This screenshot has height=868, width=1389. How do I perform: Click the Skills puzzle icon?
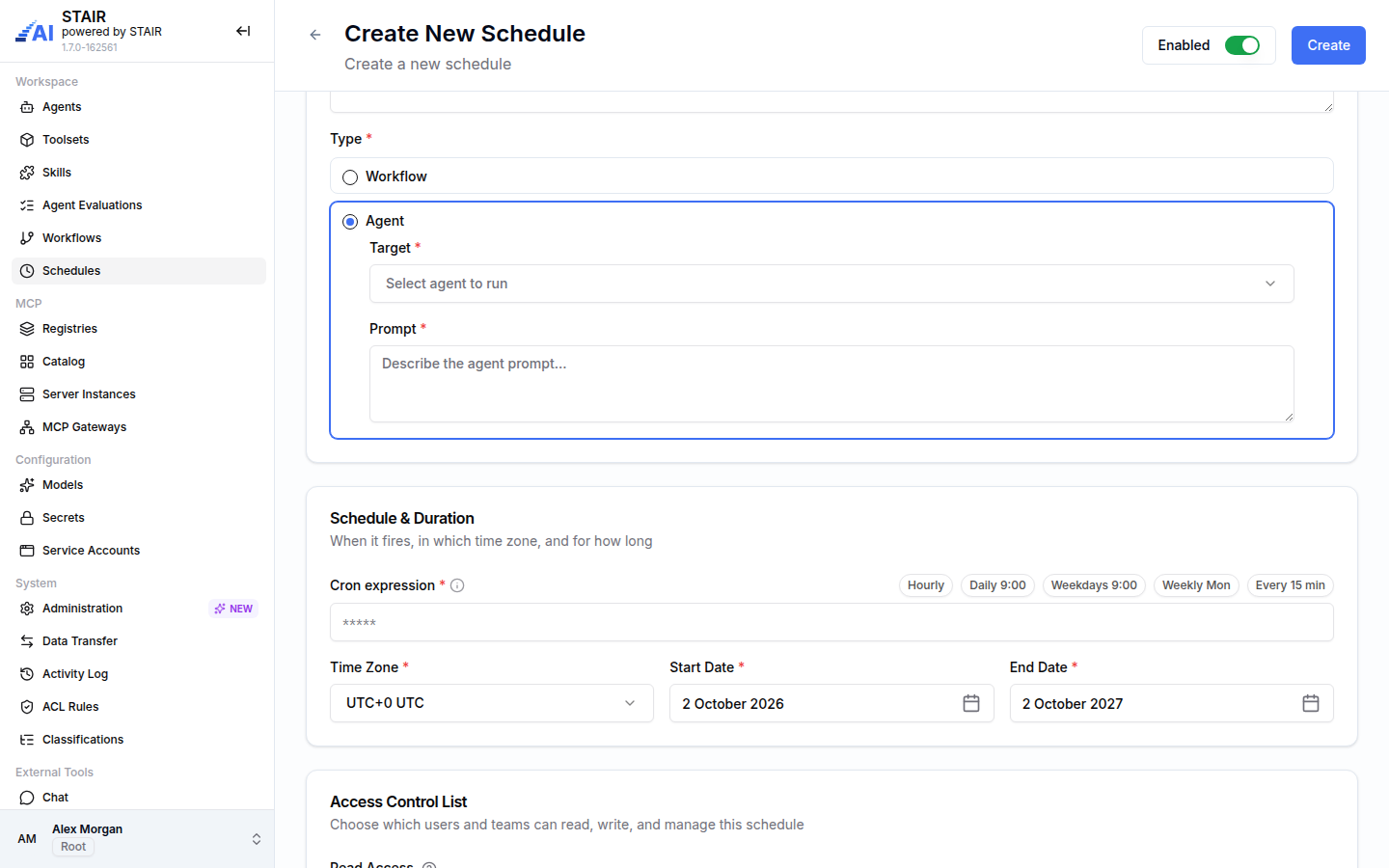point(27,173)
